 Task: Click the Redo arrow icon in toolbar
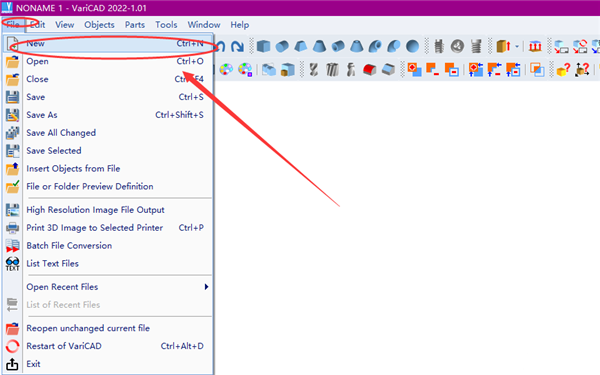click(x=237, y=47)
